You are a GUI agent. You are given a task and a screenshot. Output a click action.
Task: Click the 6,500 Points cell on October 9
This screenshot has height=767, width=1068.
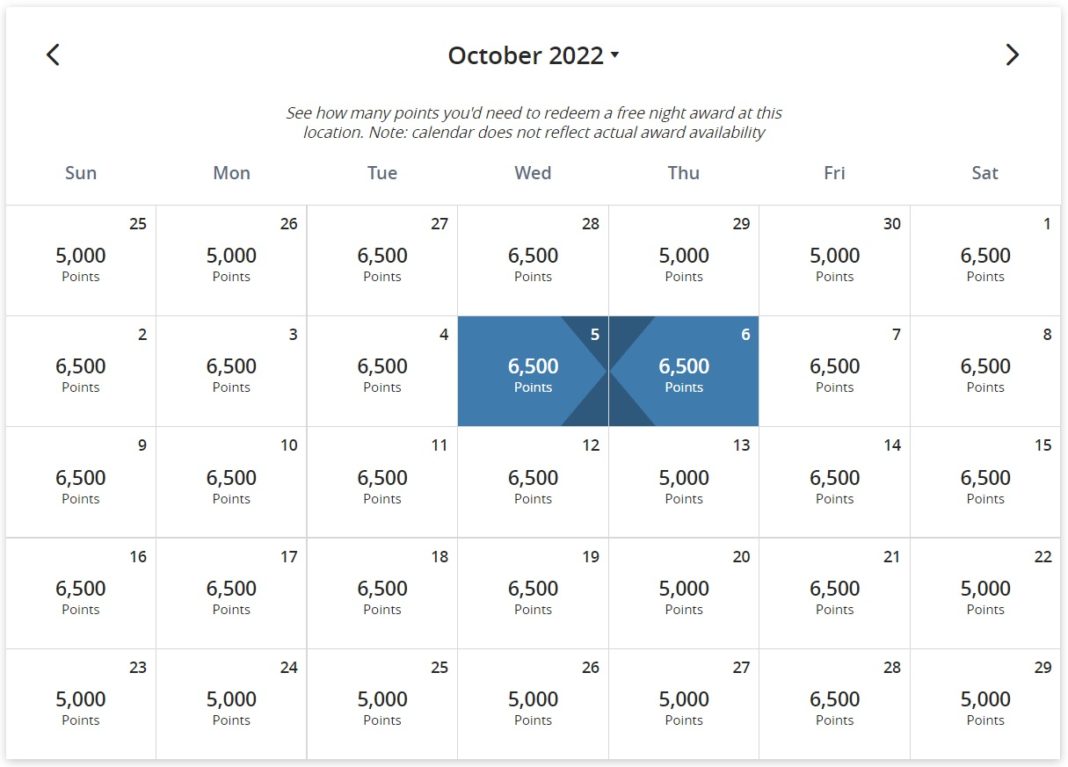tap(80, 481)
